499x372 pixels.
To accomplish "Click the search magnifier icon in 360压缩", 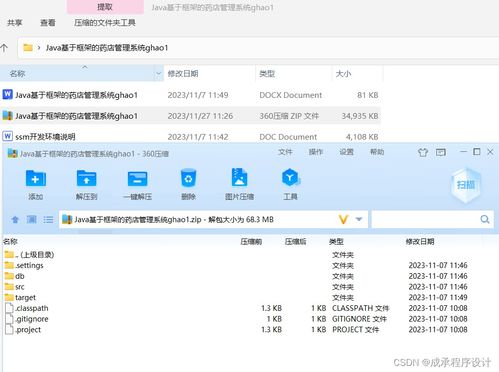I will pos(485,219).
